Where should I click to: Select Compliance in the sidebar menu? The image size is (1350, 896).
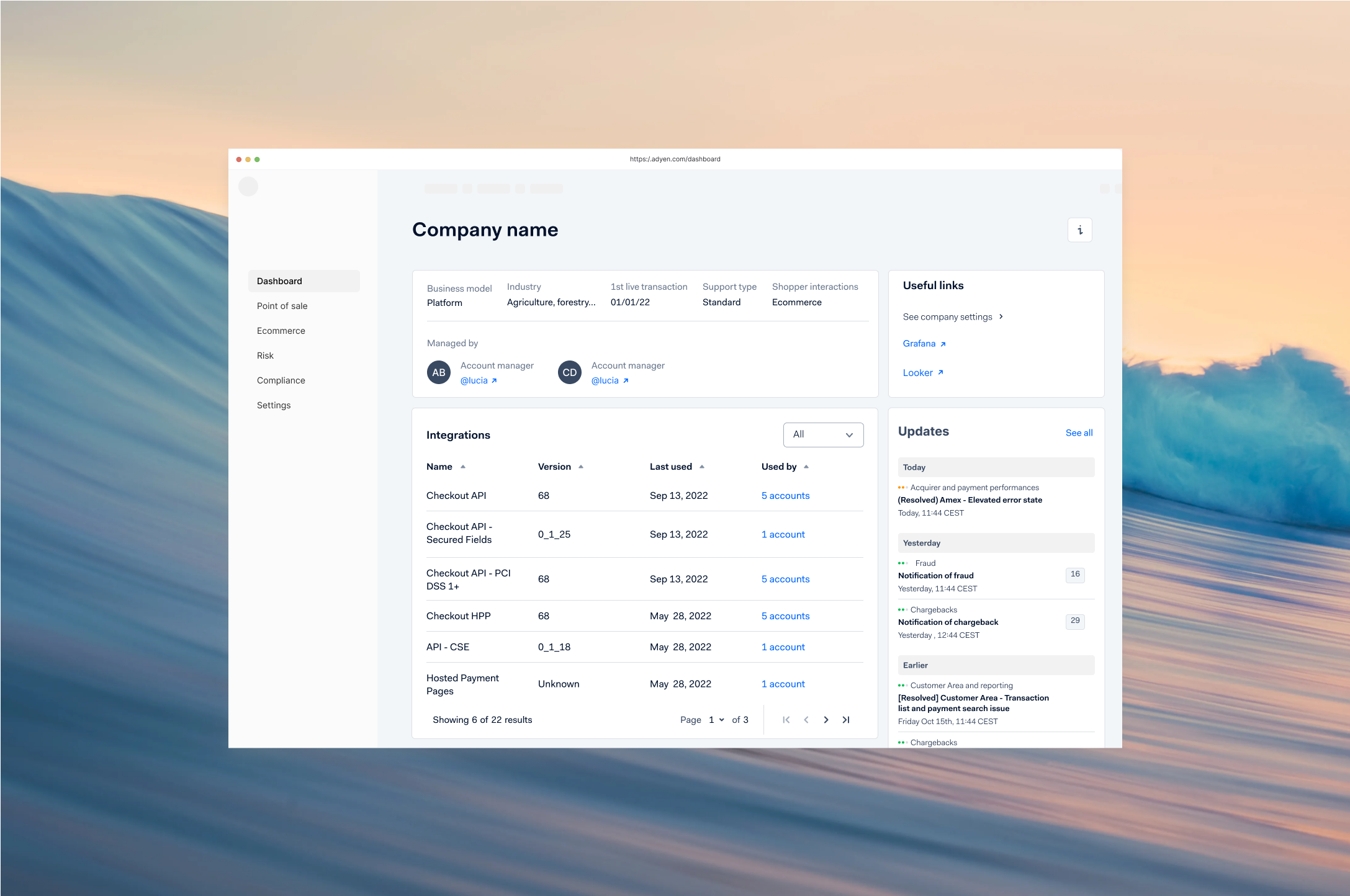(x=281, y=380)
